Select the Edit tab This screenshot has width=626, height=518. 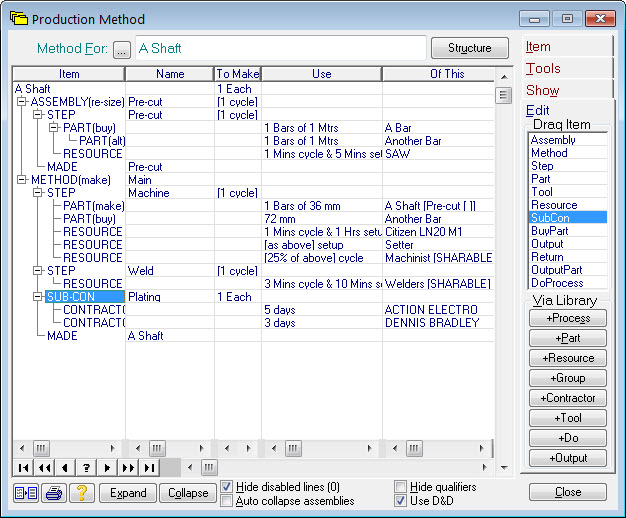[537, 110]
